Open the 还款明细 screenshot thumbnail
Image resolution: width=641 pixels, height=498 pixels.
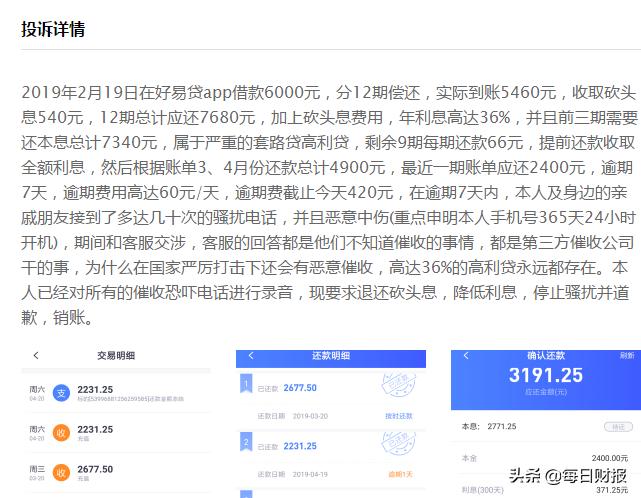click(x=331, y=424)
